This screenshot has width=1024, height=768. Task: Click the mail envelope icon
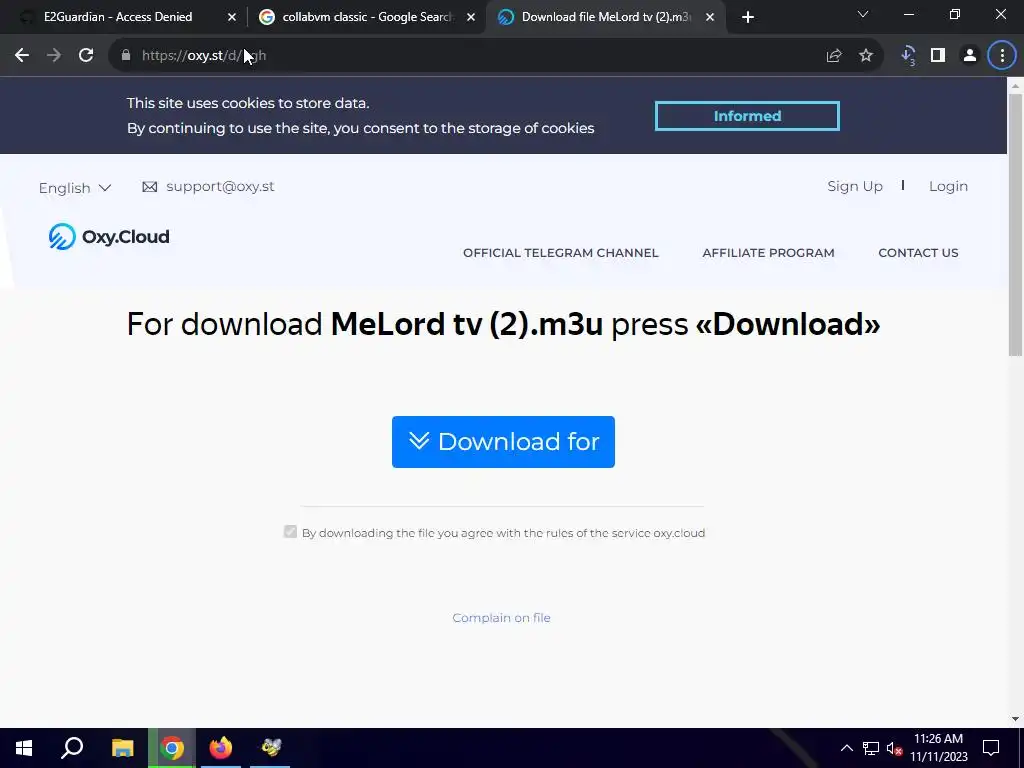tap(150, 187)
